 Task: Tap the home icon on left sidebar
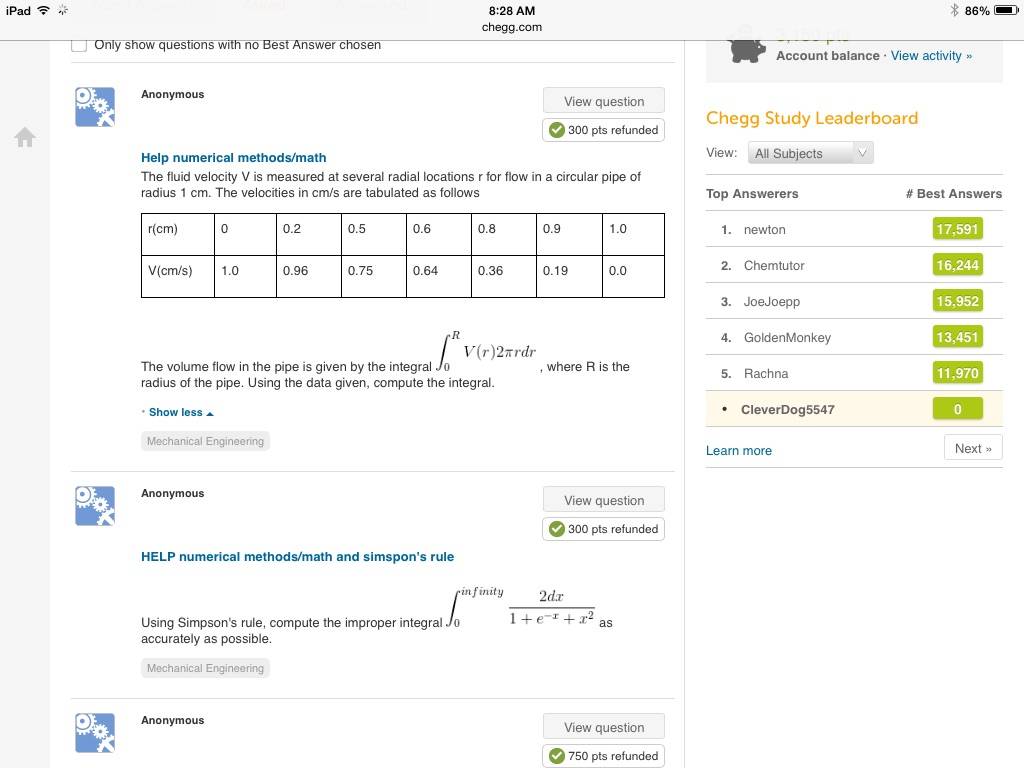pos(25,137)
